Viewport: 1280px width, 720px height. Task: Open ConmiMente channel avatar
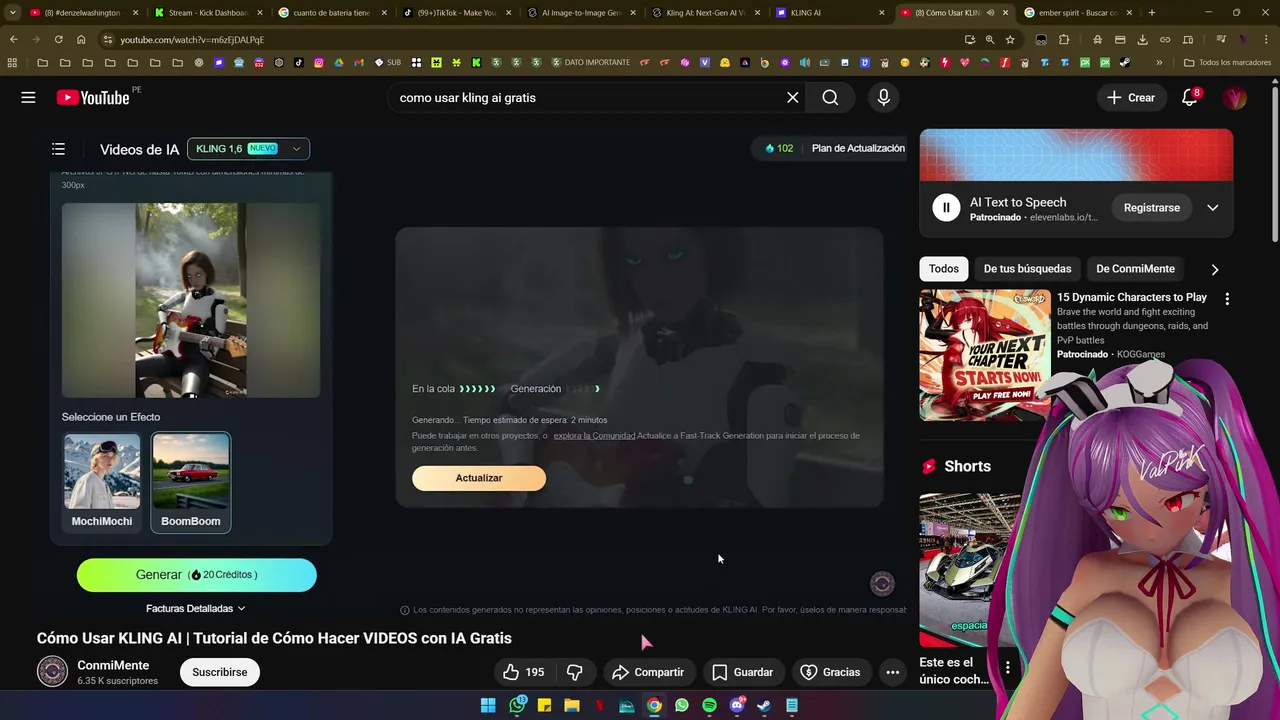[52, 671]
